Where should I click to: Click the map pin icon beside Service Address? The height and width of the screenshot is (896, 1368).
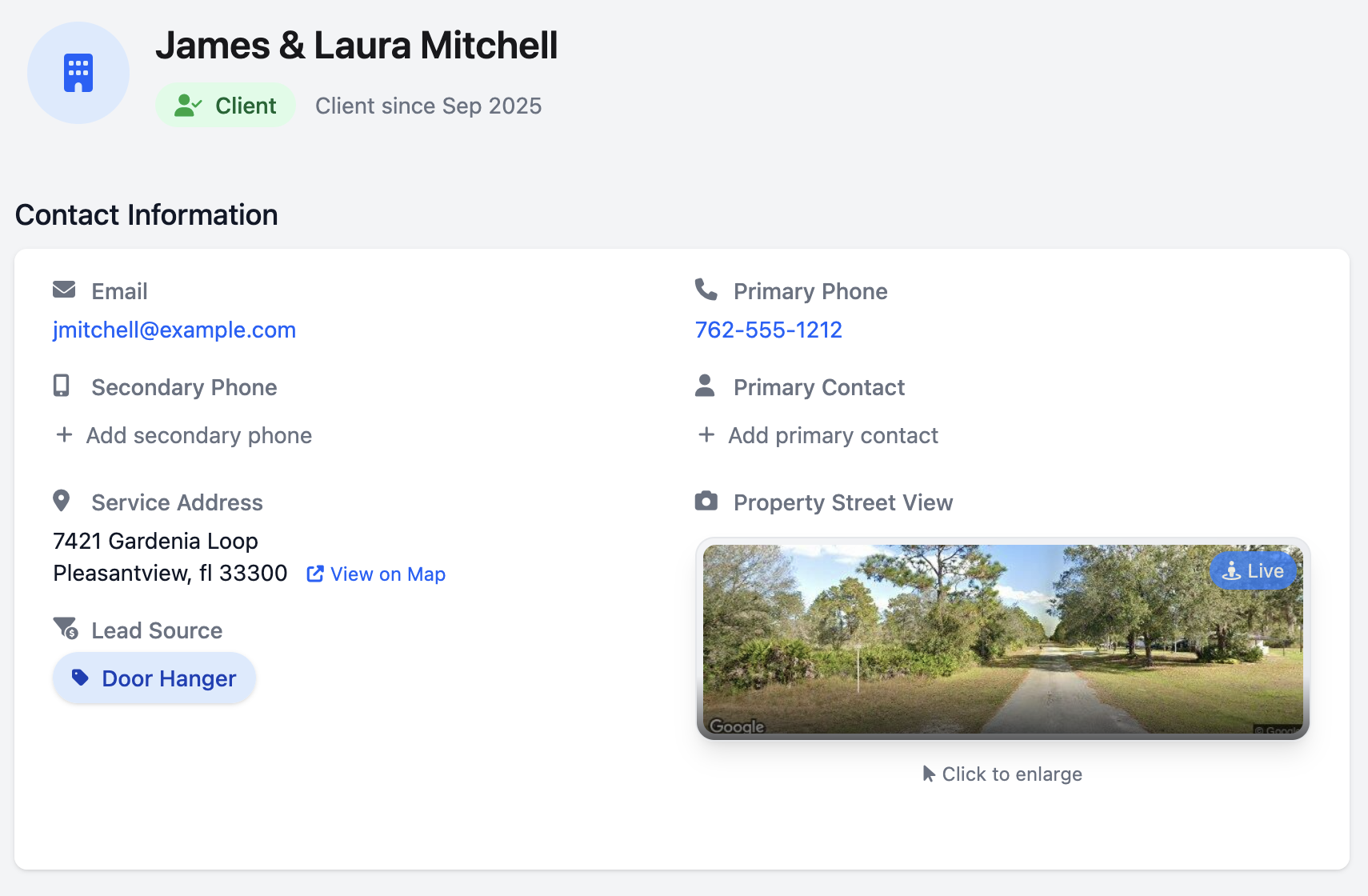pyautogui.click(x=62, y=501)
